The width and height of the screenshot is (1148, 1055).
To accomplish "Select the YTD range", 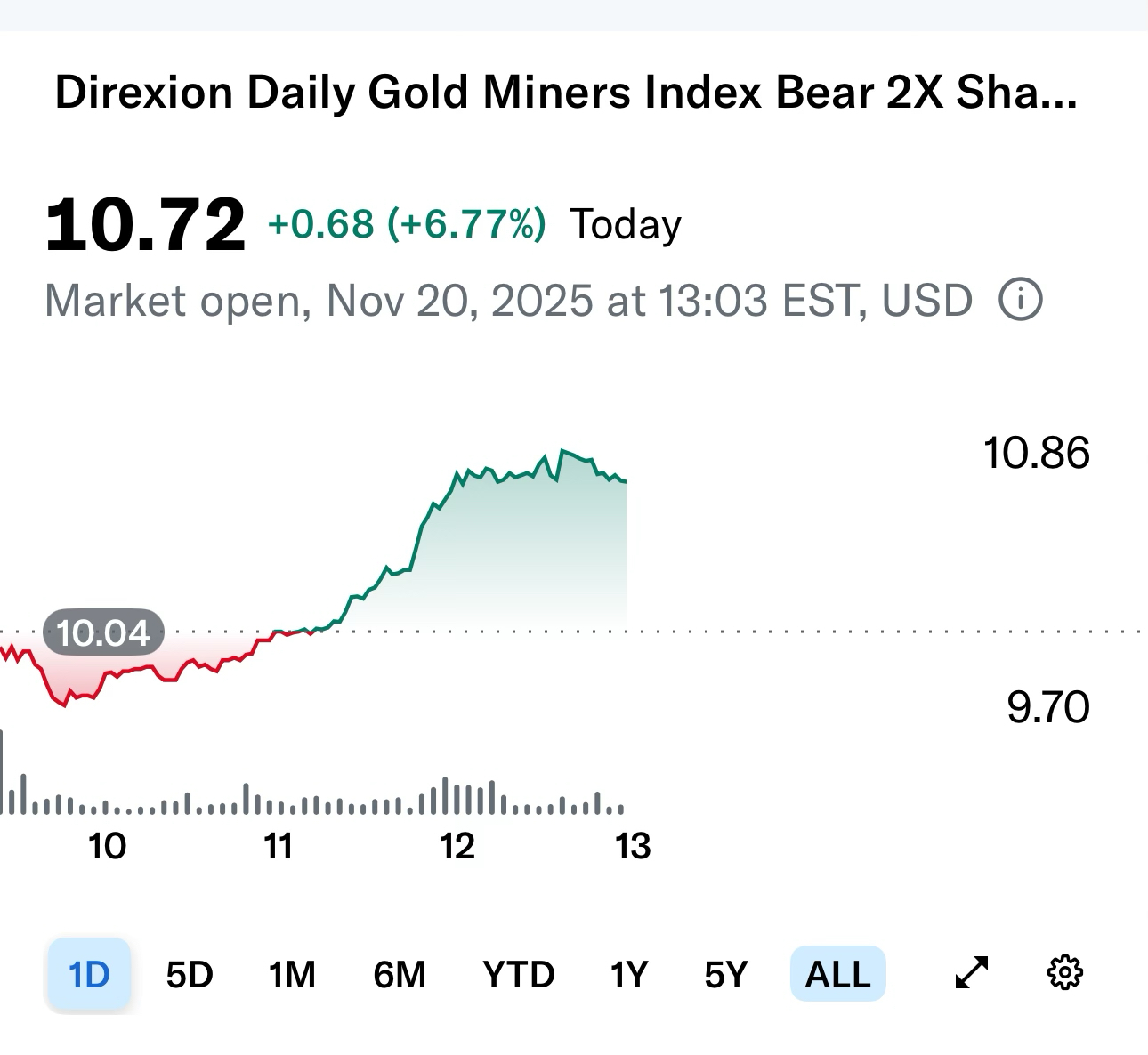I will [x=518, y=975].
